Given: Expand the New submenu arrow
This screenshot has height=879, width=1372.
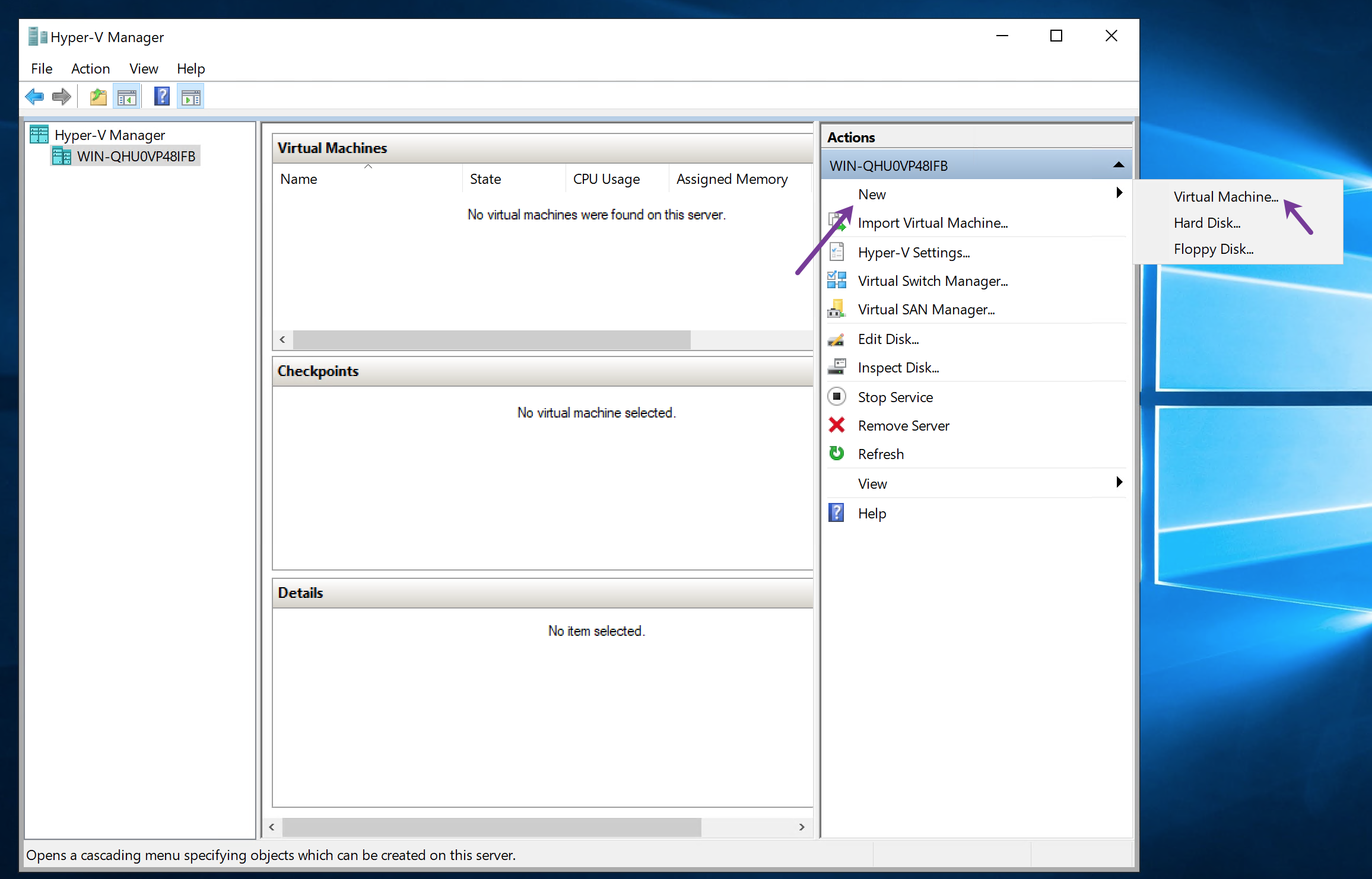Looking at the screenshot, I should point(1119,193).
